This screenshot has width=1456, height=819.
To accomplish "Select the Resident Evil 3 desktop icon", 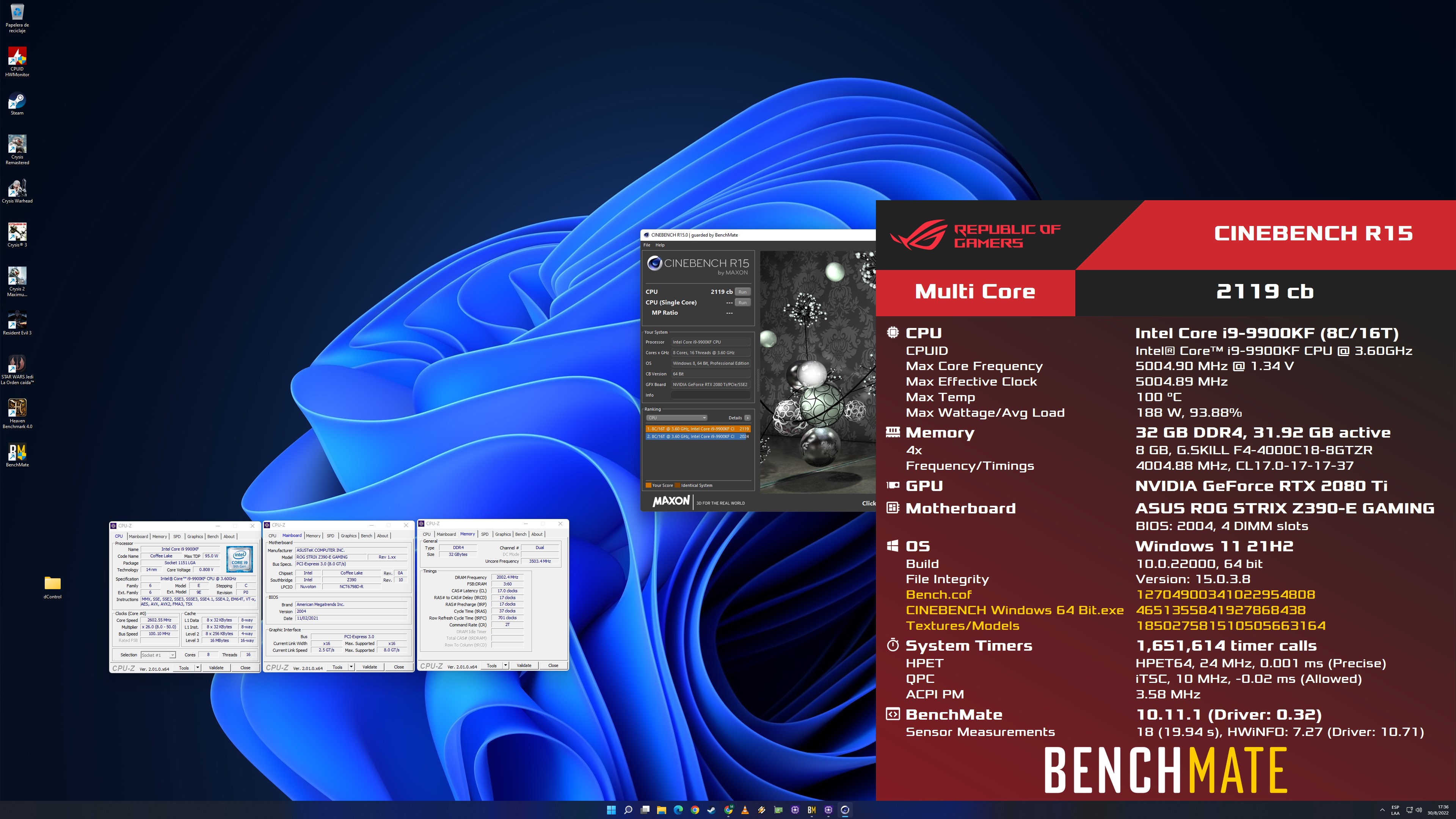I will pos(17,323).
